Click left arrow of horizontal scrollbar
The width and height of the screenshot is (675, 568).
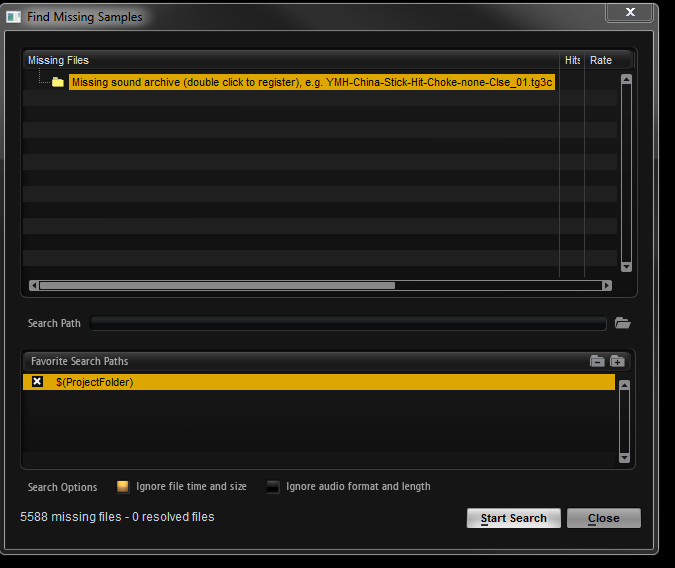tap(34, 286)
